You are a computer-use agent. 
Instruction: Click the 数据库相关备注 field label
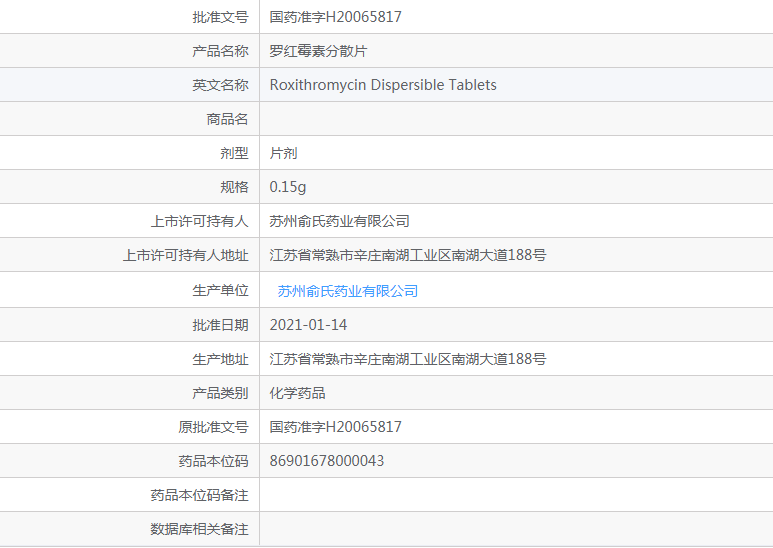[199, 529]
